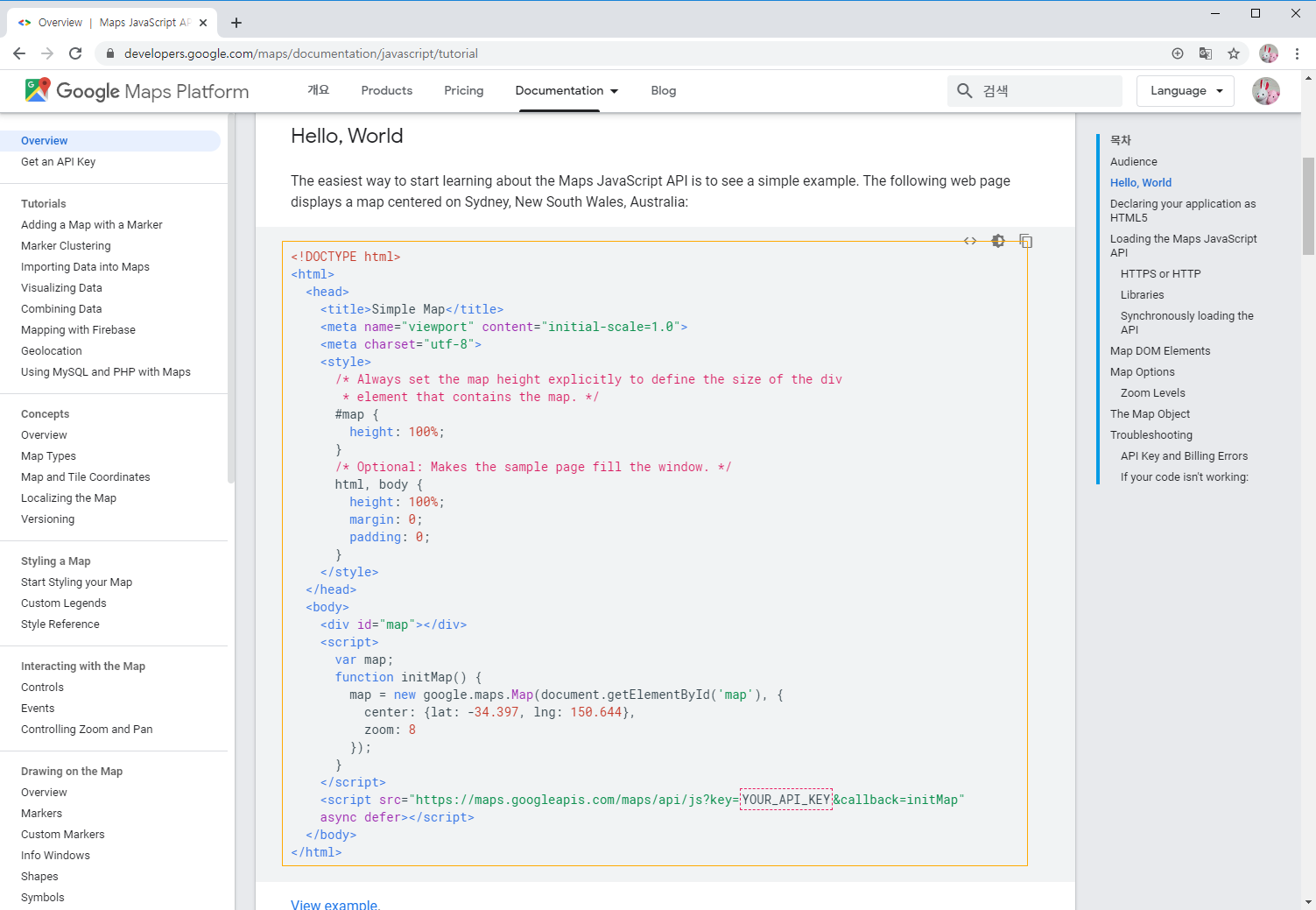Click the 검색 search input field
1316x910 pixels.
pyautogui.click(x=1035, y=90)
